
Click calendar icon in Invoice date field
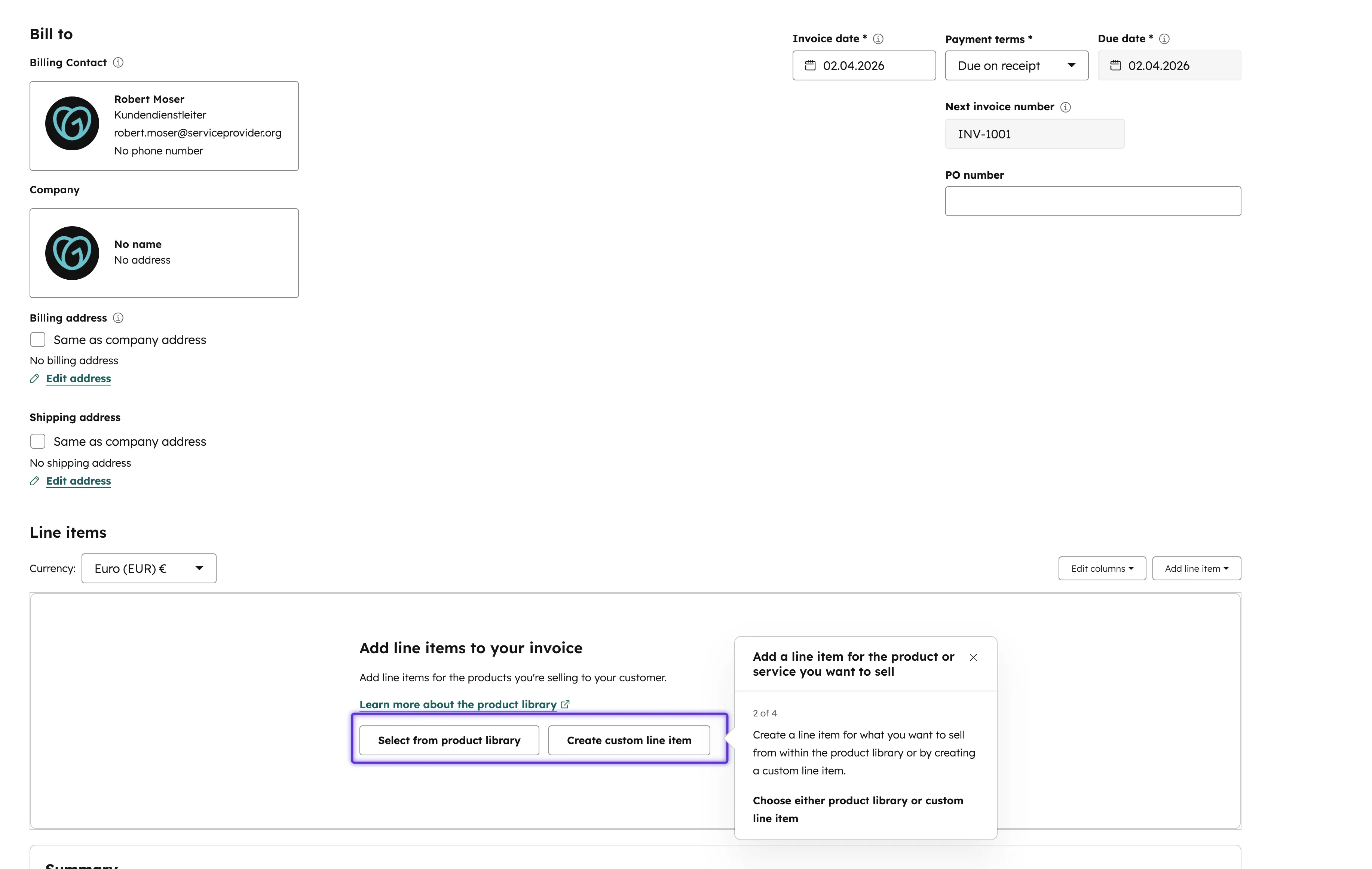coord(810,65)
